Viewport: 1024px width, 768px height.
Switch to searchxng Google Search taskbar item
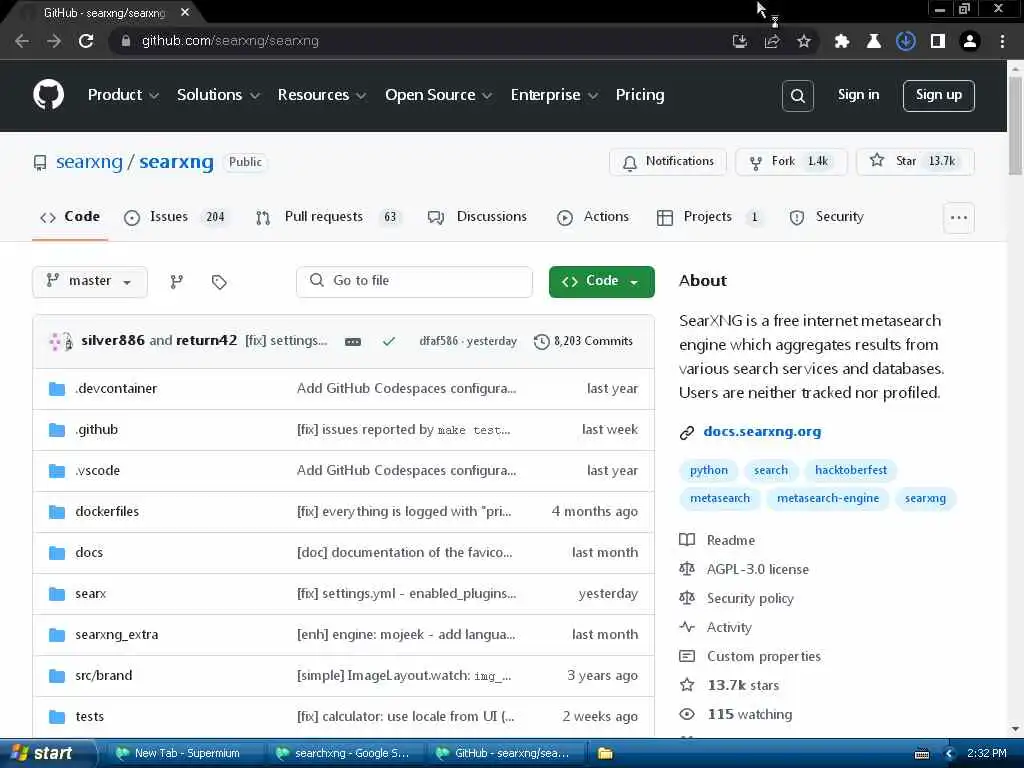click(344, 754)
